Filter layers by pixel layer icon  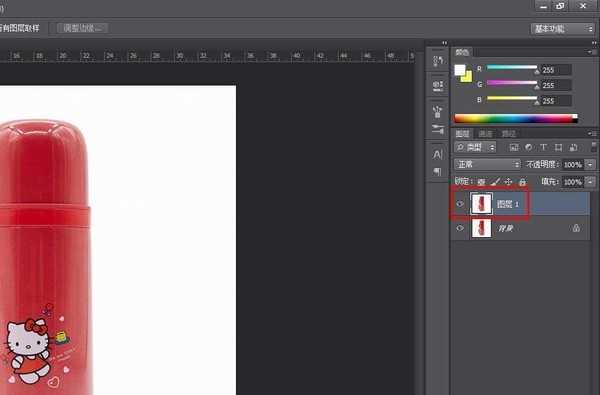click(x=514, y=148)
